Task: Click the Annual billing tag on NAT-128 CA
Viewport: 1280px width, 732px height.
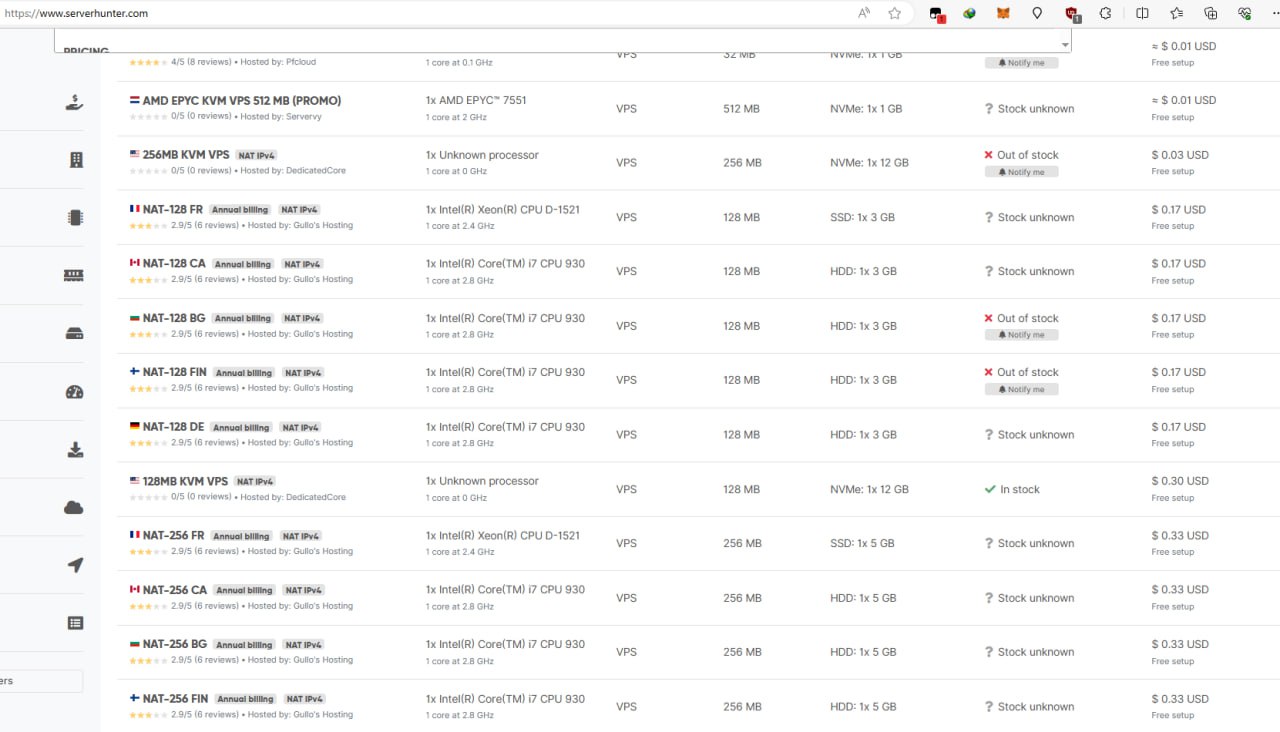Action: pyautogui.click(x=243, y=264)
